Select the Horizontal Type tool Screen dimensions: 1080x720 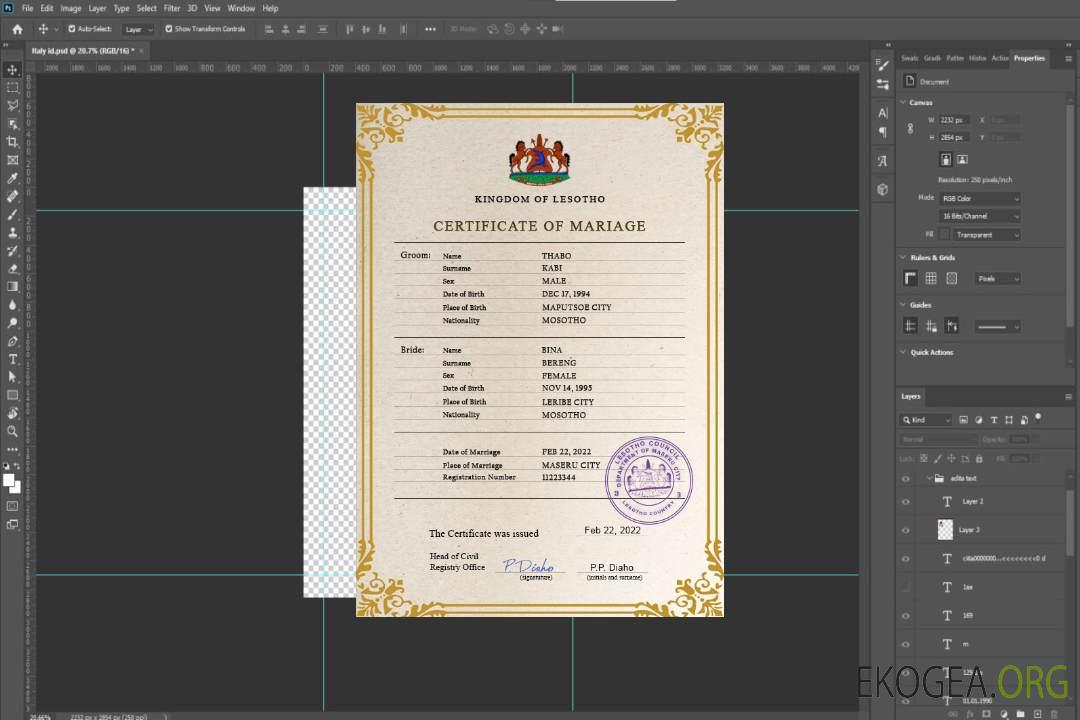(12, 359)
